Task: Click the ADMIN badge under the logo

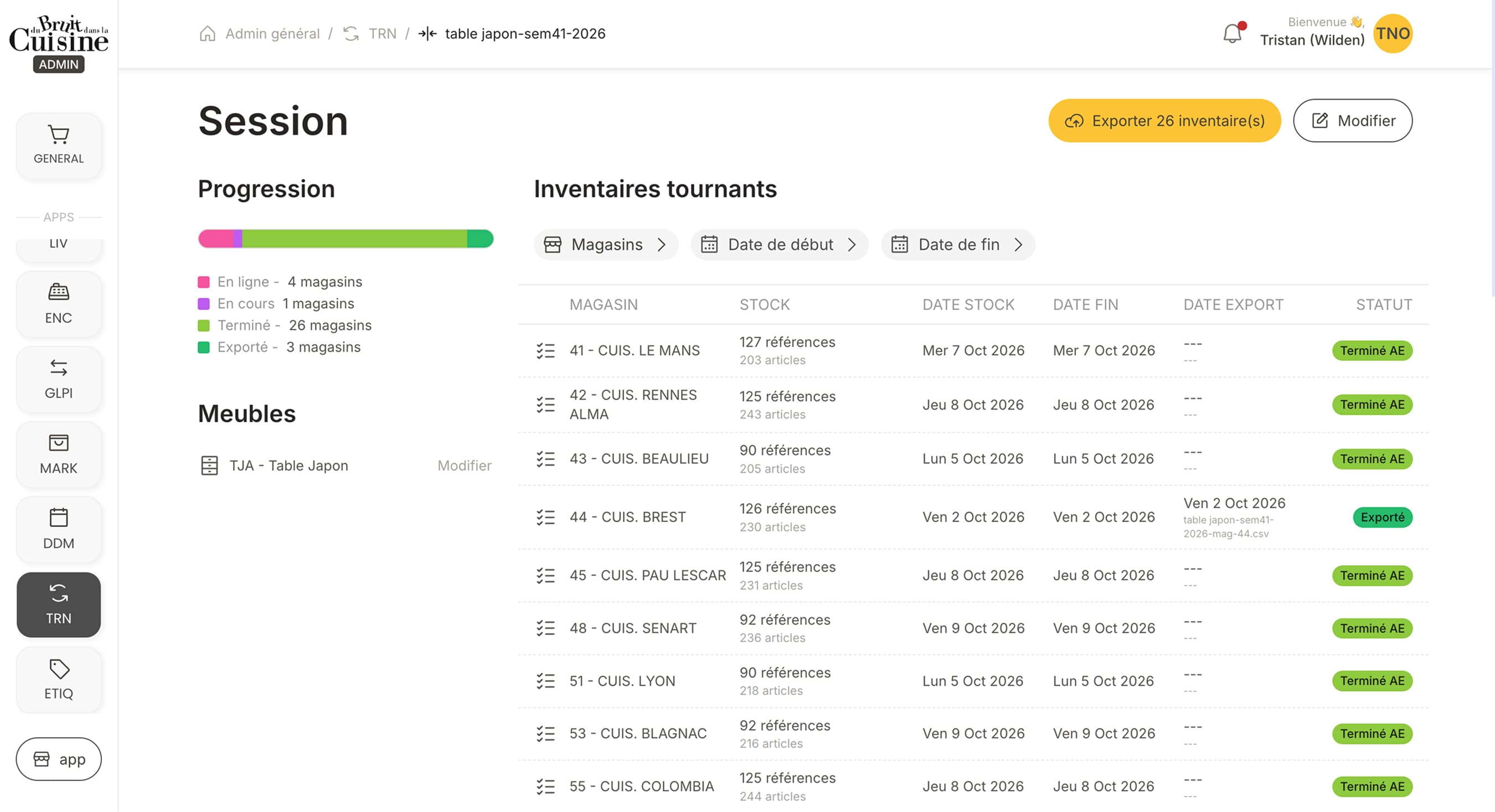Action: [59, 64]
